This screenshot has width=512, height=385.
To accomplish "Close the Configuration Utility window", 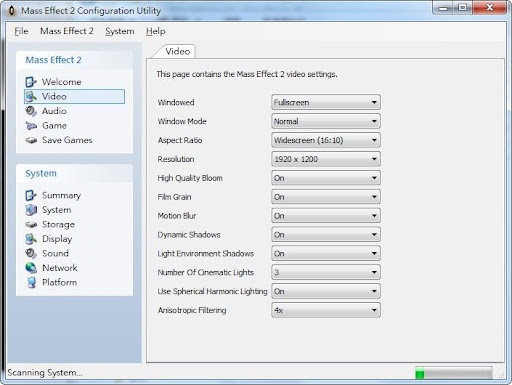I will pos(489,8).
